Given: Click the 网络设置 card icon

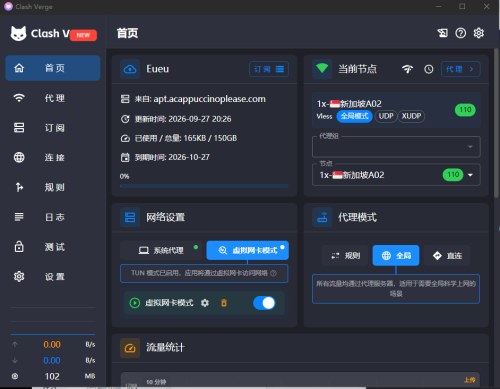Looking at the screenshot, I should tap(130, 217).
